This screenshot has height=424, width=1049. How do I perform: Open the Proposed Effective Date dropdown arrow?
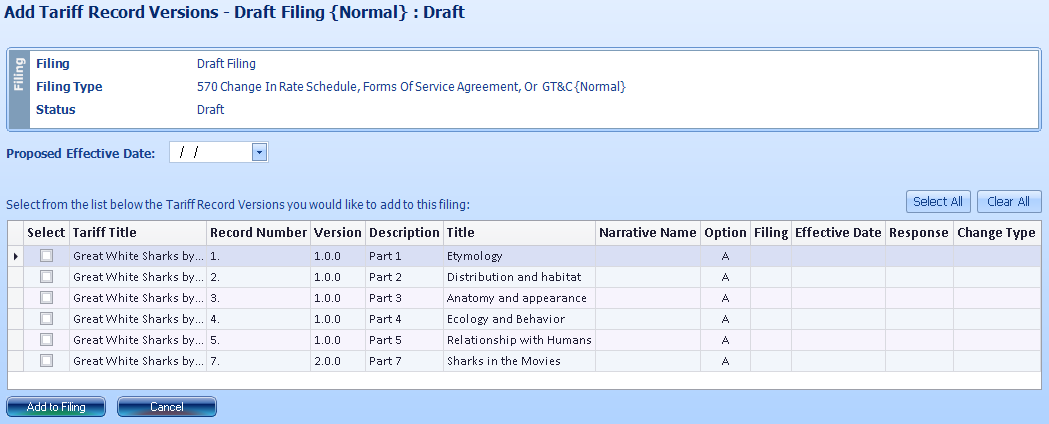click(x=260, y=152)
